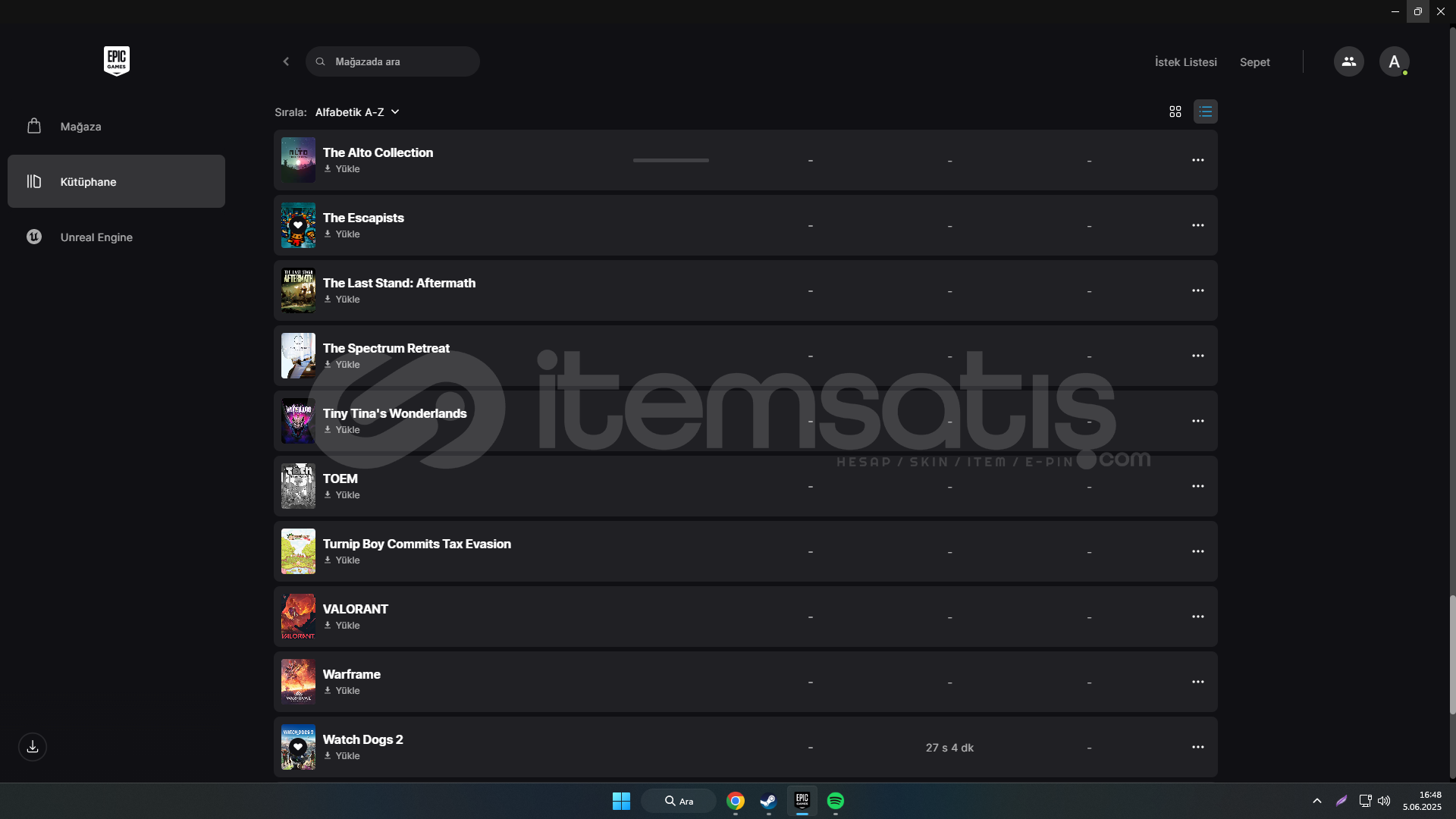Open the friends list icon

1348,61
